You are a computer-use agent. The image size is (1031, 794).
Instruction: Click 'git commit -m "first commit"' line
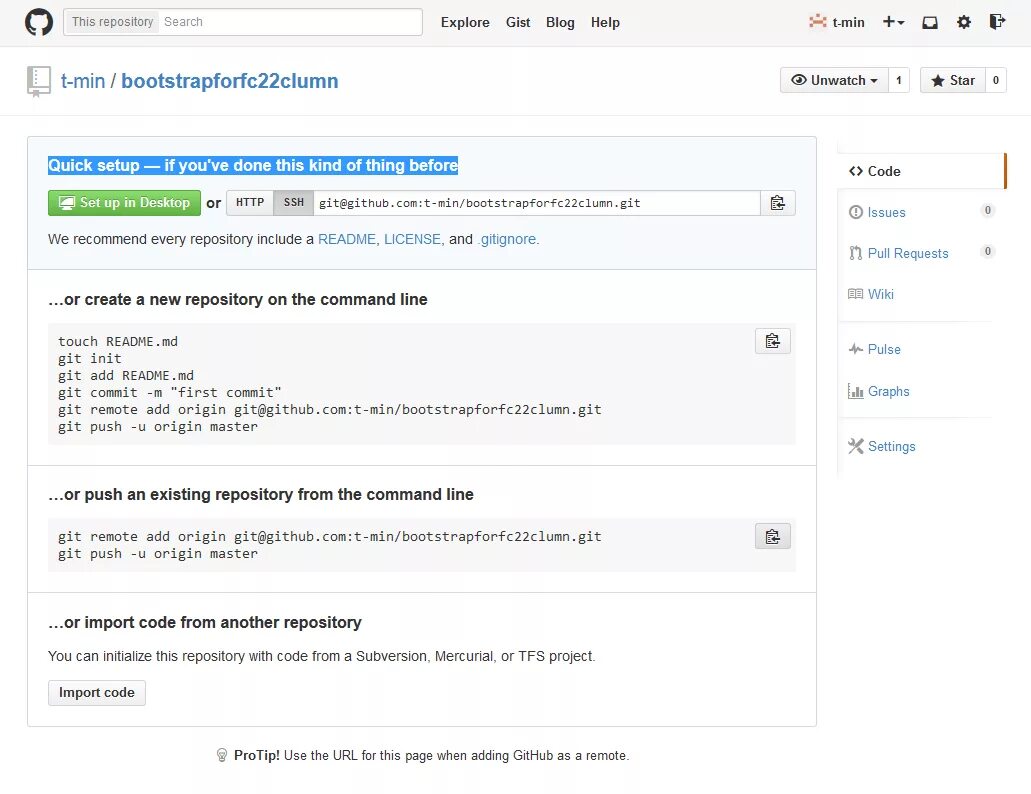pyautogui.click(x=170, y=392)
